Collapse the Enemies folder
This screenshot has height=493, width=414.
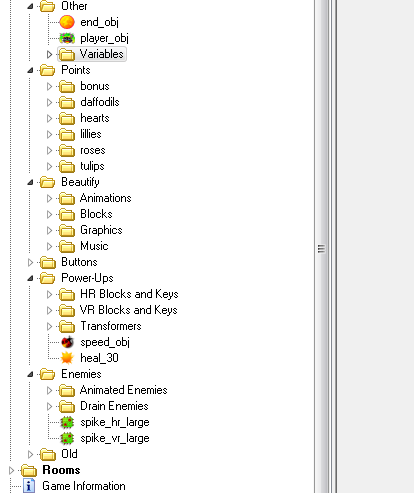30,374
